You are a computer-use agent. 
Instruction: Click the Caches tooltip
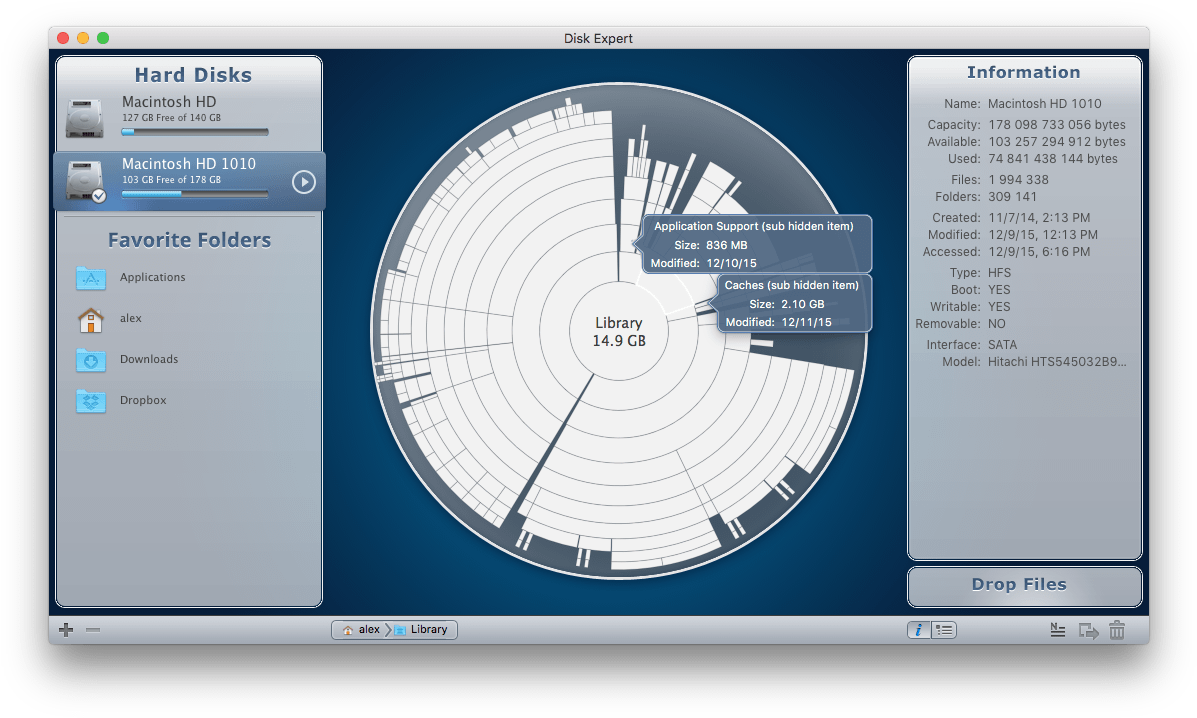pyautogui.click(x=791, y=304)
